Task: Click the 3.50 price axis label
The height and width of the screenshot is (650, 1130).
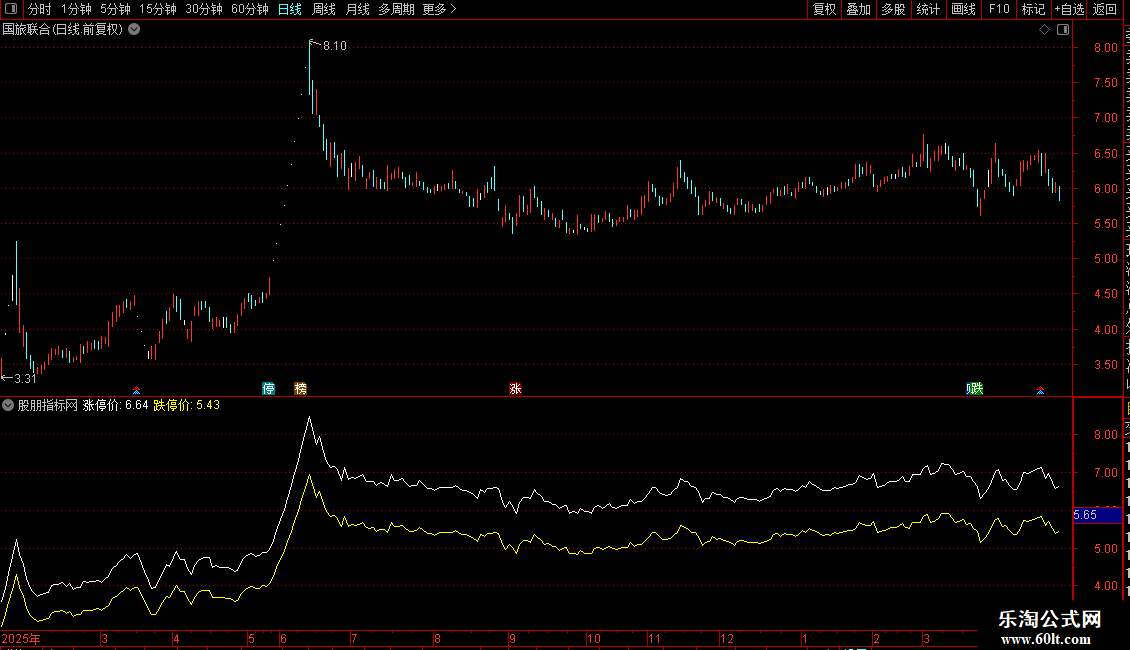Action: (x=1105, y=365)
